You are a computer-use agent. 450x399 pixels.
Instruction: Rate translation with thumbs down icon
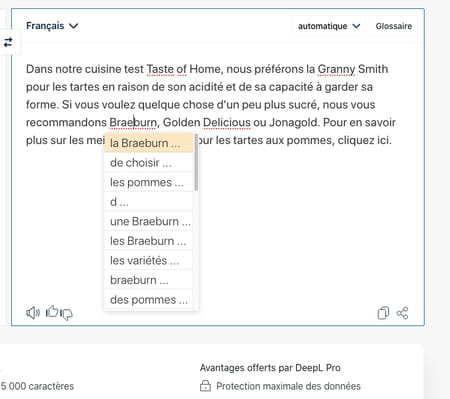[x=67, y=314]
